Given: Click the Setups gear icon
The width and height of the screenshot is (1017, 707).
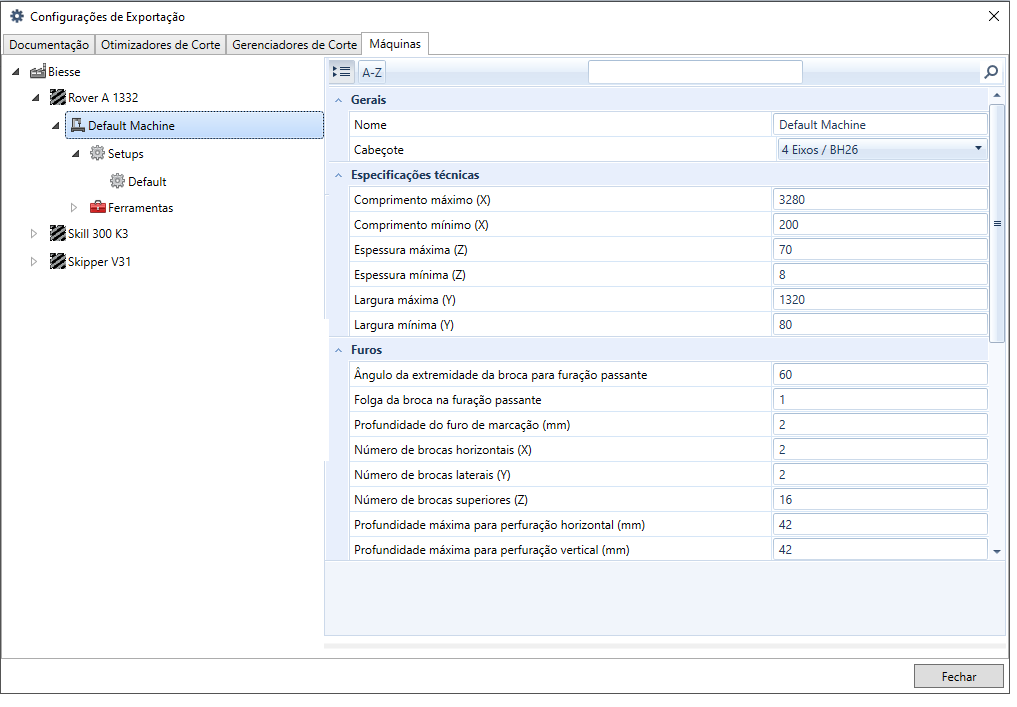Looking at the screenshot, I should click(97, 154).
